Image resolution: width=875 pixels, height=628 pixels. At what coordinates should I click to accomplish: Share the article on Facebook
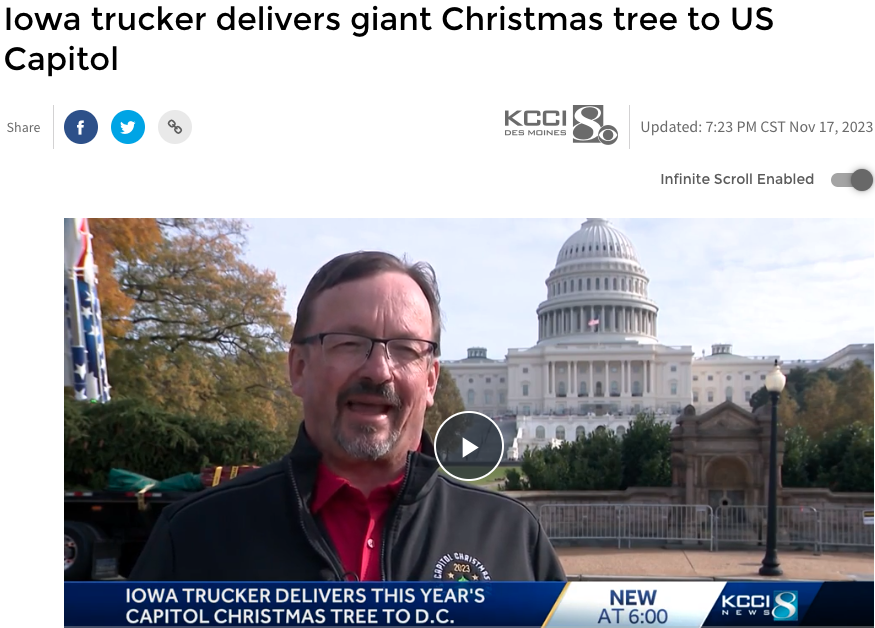coord(81,127)
